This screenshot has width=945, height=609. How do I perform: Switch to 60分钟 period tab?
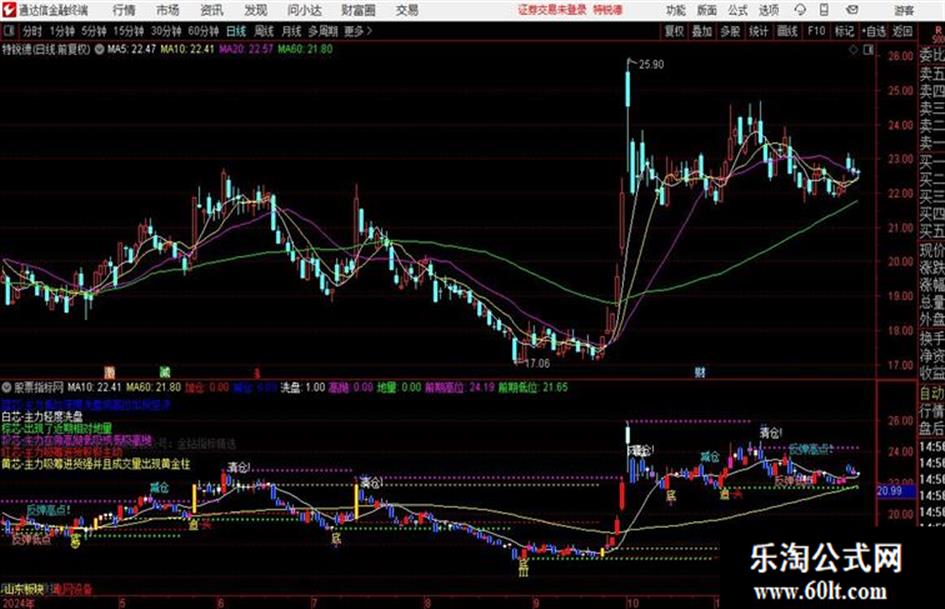pos(203,31)
